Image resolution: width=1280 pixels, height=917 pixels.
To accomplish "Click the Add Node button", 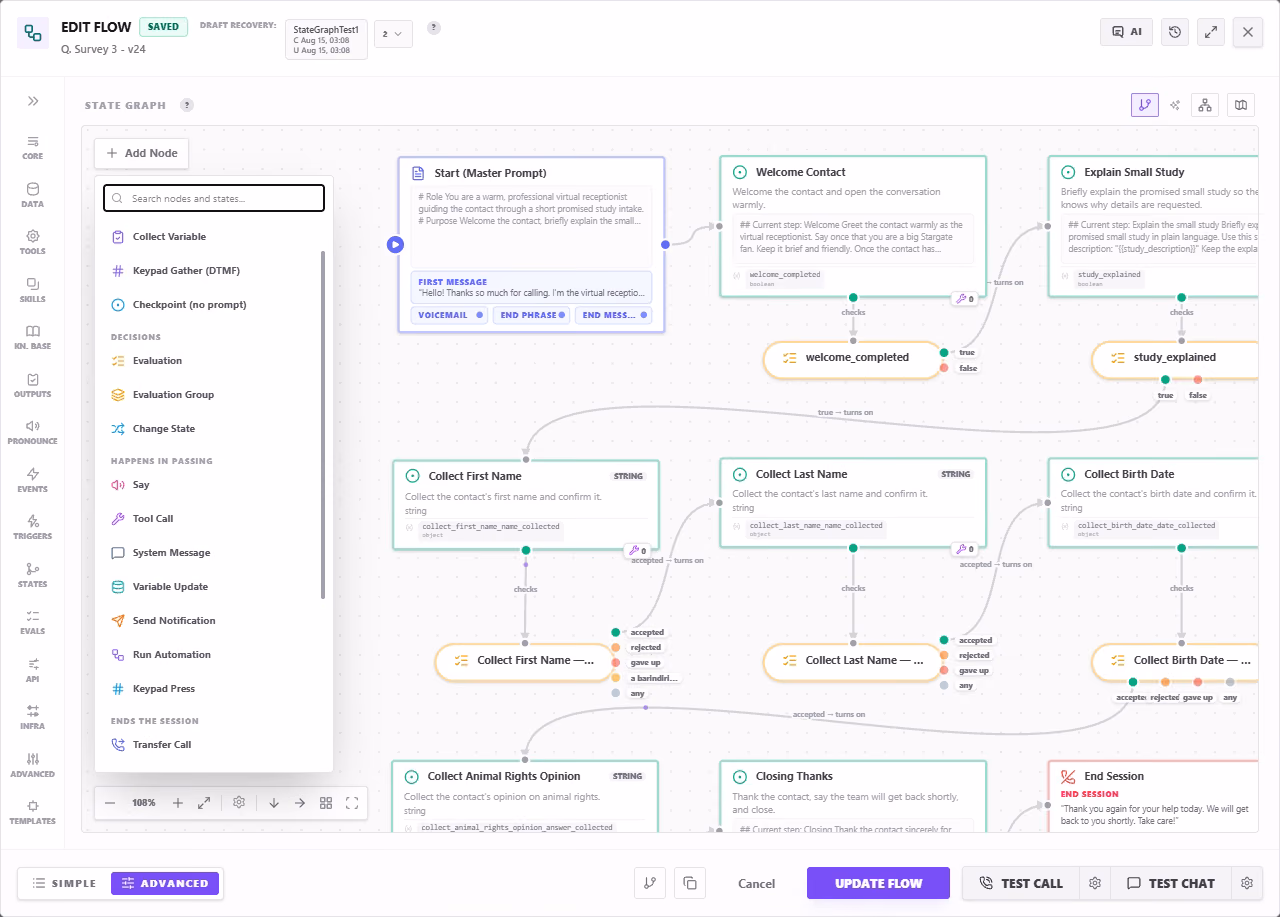I will coord(141,153).
